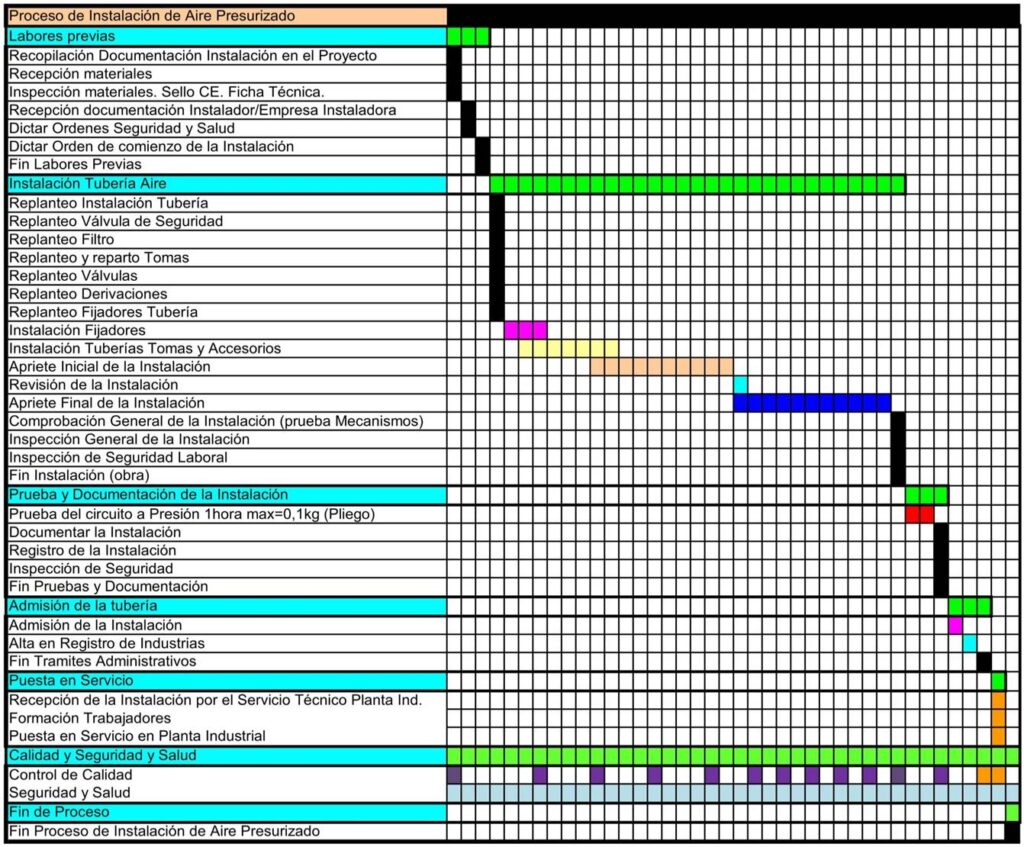Image resolution: width=1024 pixels, height=847 pixels.
Task: Click the yellow 'Instalación Tuberías Tomas y Accesorios' bar
Action: pos(569,348)
